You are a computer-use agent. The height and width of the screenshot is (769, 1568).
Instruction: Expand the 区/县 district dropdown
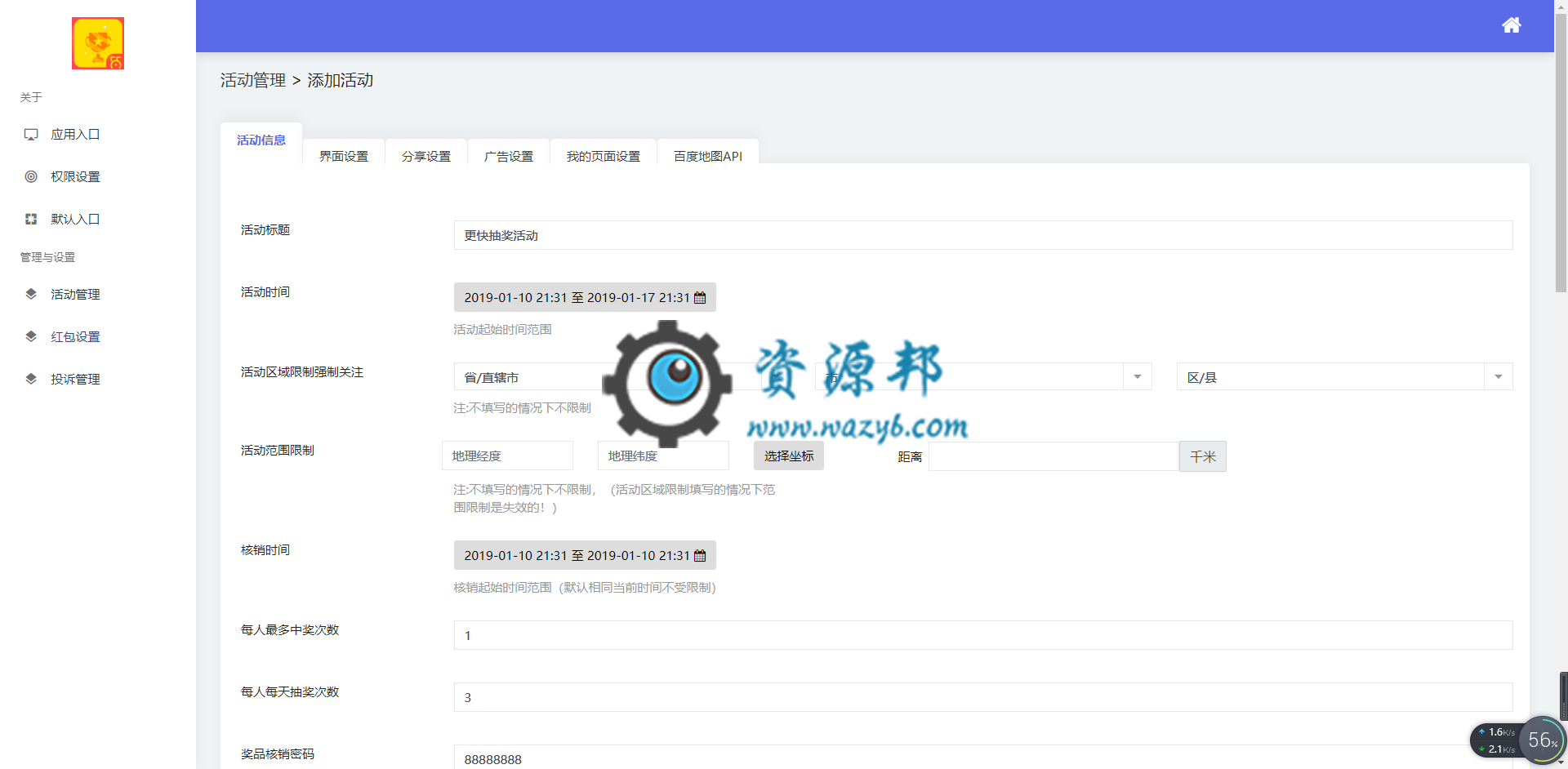[x=1344, y=377]
